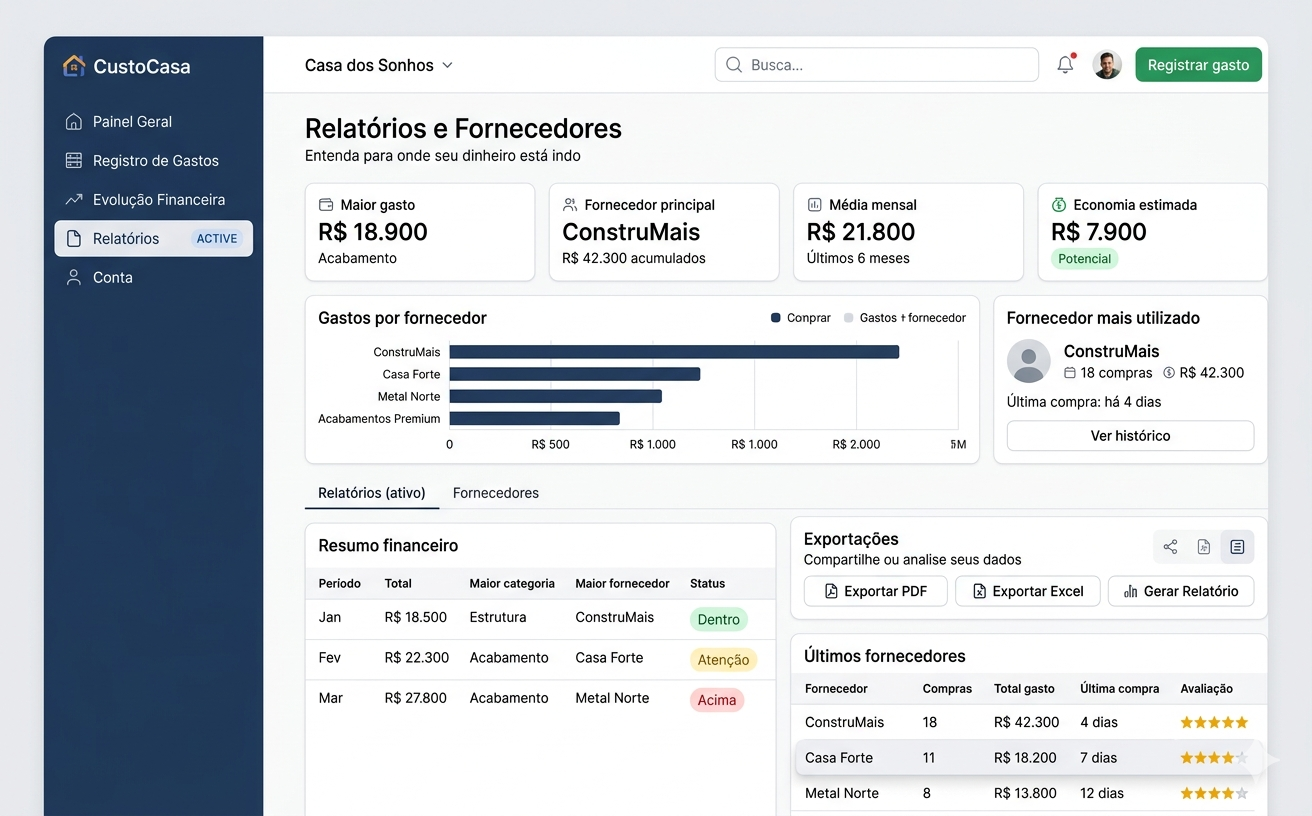Click the Acabamentos Premium bar in chart
The image size is (1312, 816).
click(535, 418)
